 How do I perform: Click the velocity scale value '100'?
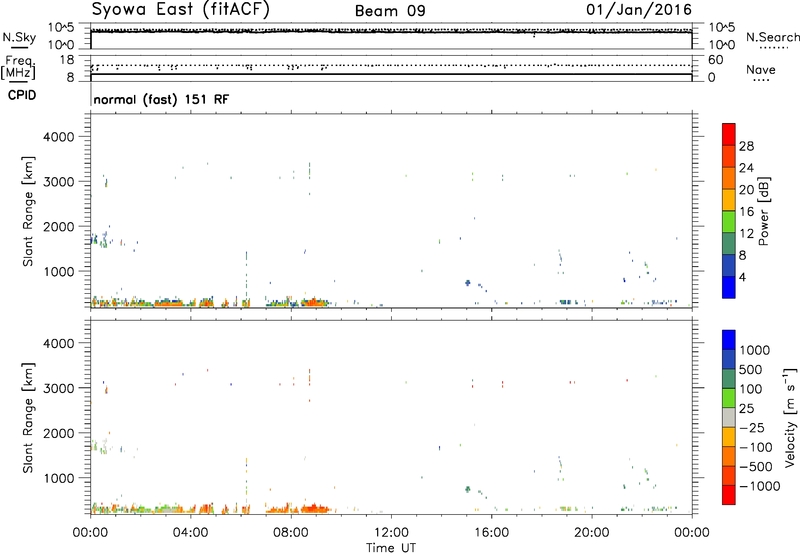pos(751,389)
